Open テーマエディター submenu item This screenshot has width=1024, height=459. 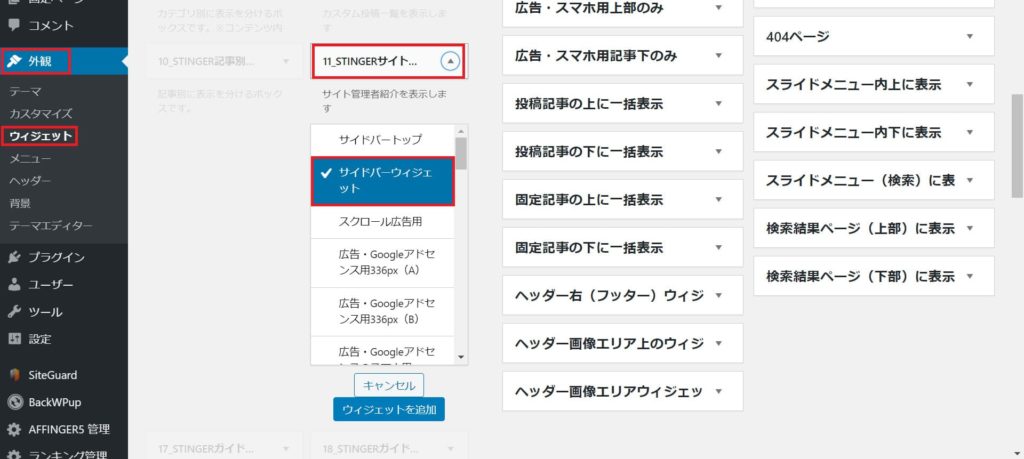(51, 226)
